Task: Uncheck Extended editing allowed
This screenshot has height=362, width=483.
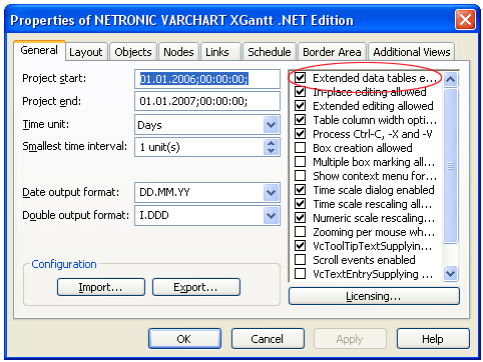Action: pyautogui.click(x=300, y=106)
